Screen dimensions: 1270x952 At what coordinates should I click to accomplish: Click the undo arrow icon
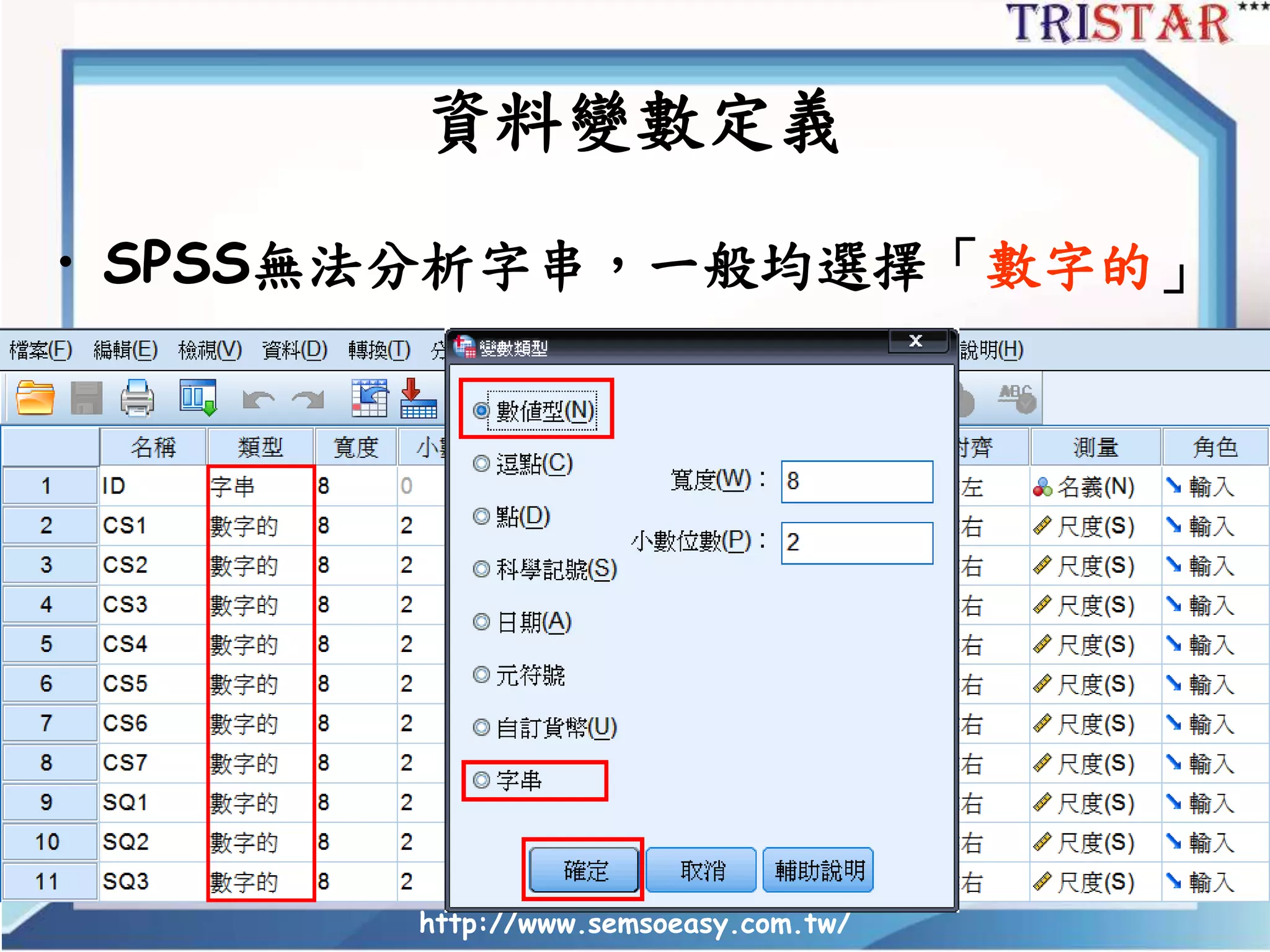point(258,400)
